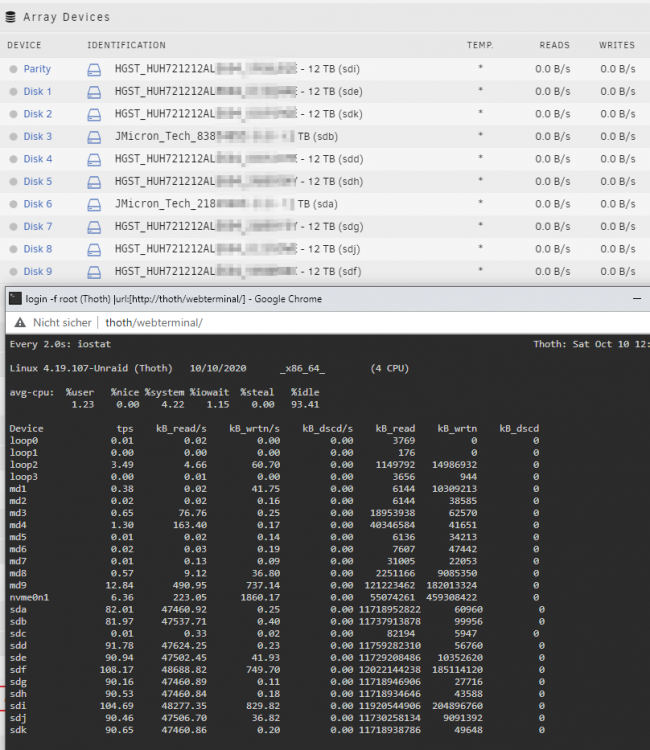Click the Disk 9 row drive icon
Viewport: 650px width, 750px height.
click(x=94, y=272)
